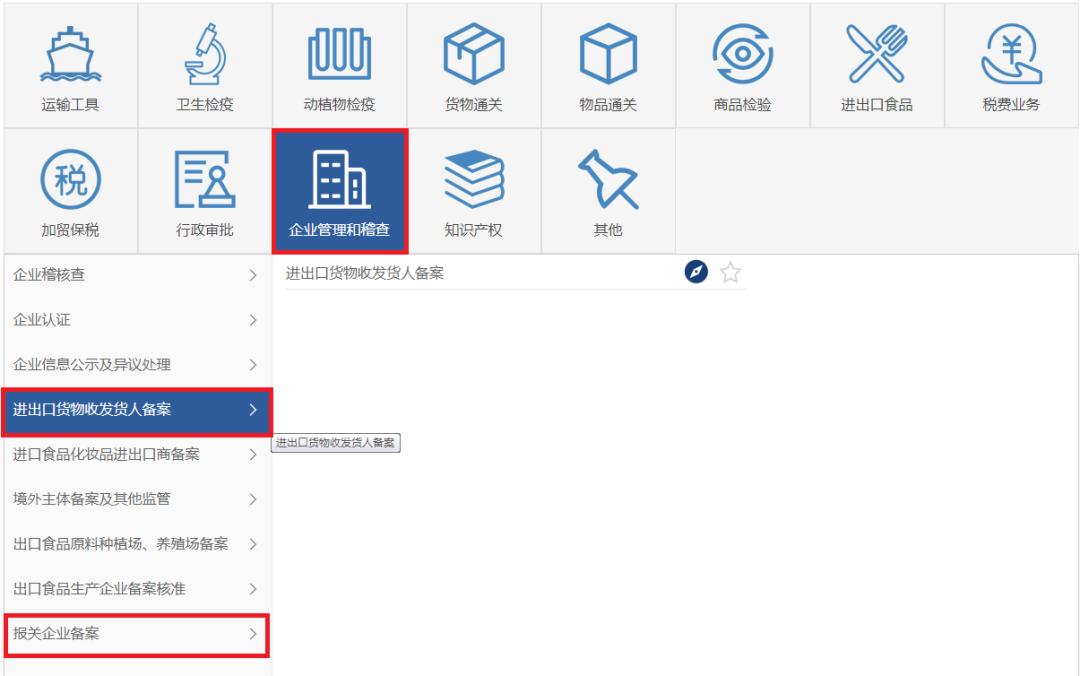Click the blue compass icon beside 进出口货物收发货人备案
The image size is (1080, 676).
[x=697, y=272]
